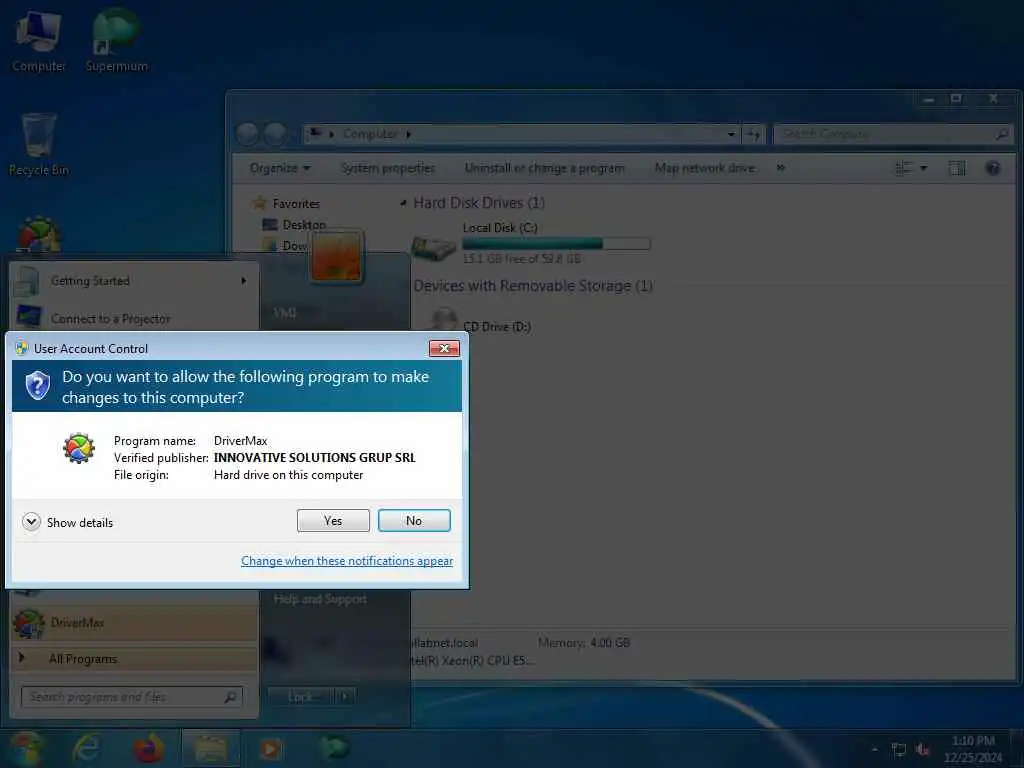Click No in the UAC dialog

pos(414,520)
